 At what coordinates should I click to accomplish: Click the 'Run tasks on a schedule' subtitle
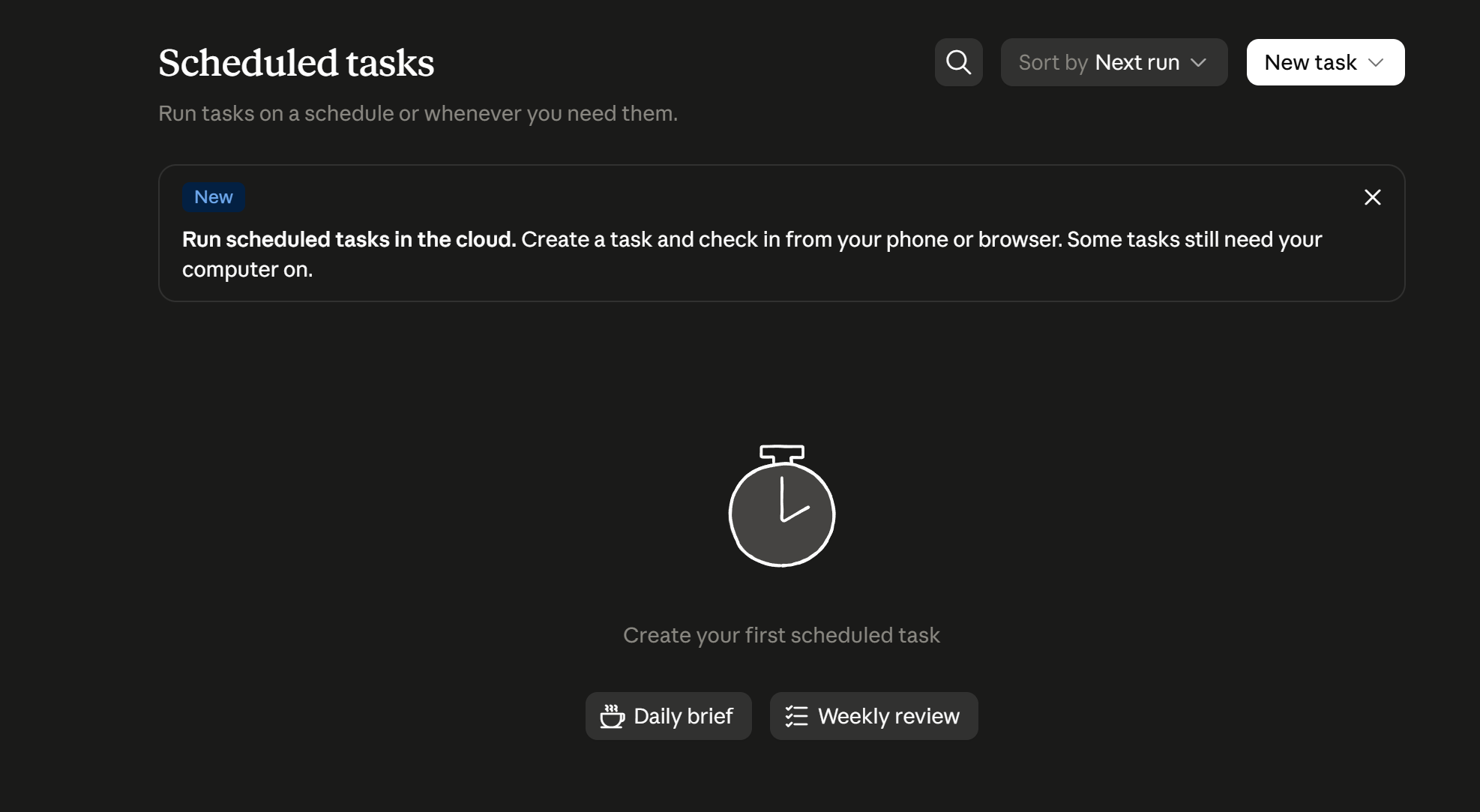tap(418, 113)
